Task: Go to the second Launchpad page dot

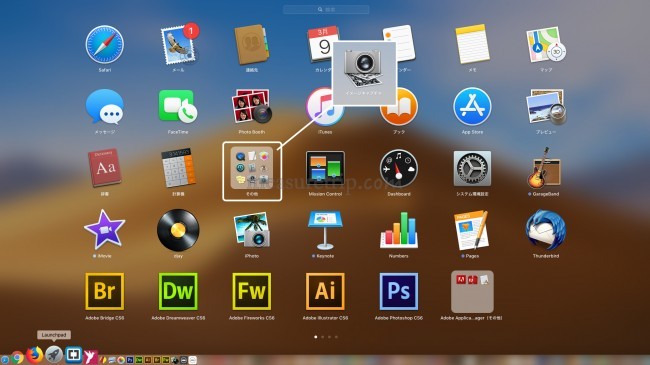Action: 323,337
